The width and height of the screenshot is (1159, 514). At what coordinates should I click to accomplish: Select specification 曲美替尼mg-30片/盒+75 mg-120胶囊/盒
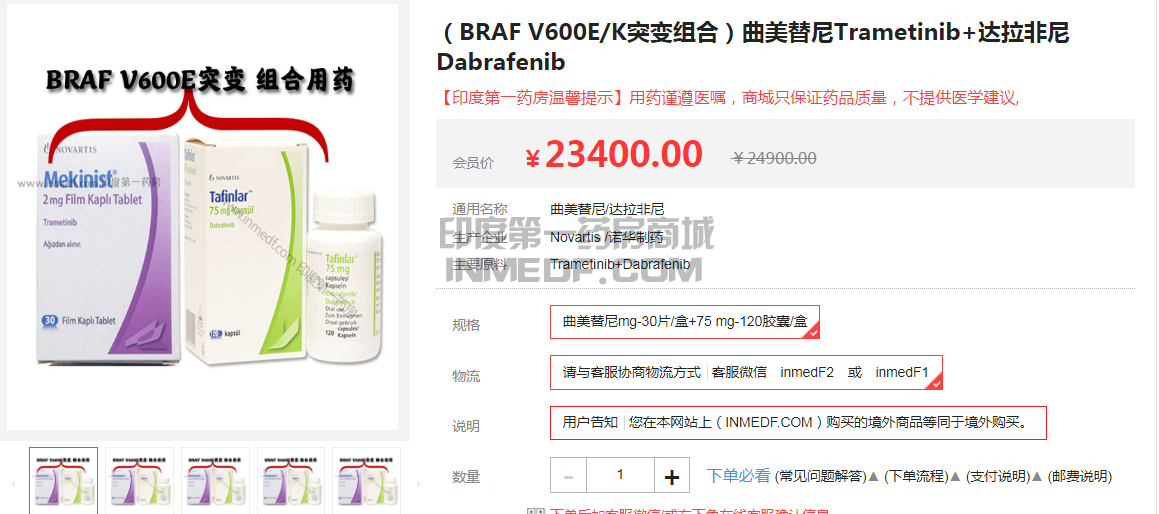click(x=684, y=322)
